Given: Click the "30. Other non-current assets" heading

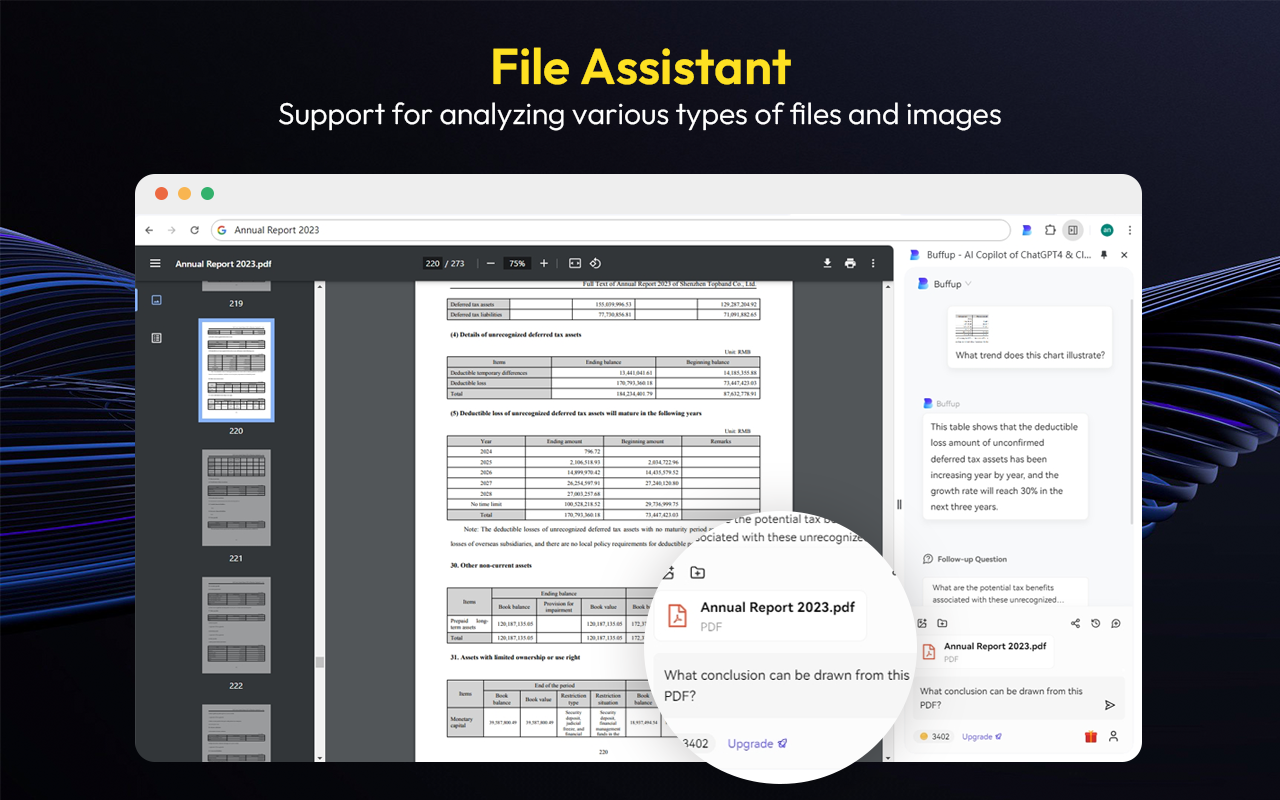Looking at the screenshot, I should tap(491, 566).
